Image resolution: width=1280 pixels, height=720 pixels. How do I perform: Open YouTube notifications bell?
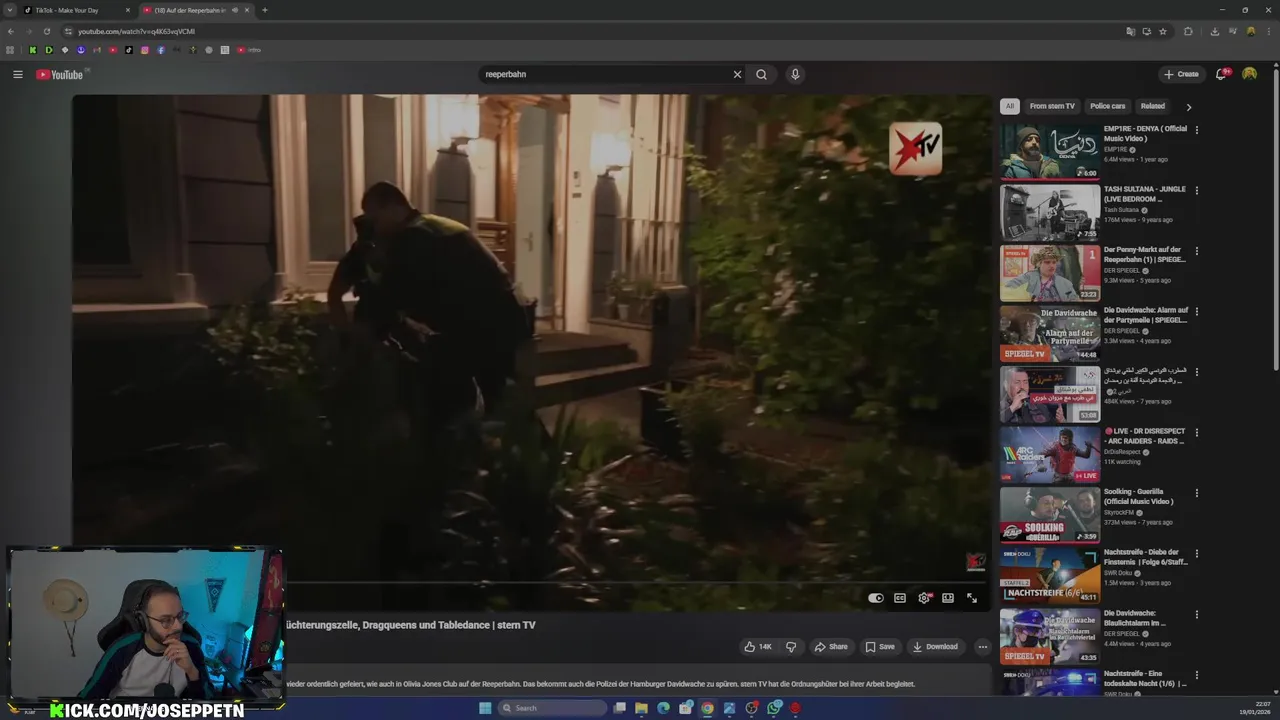click(1221, 74)
